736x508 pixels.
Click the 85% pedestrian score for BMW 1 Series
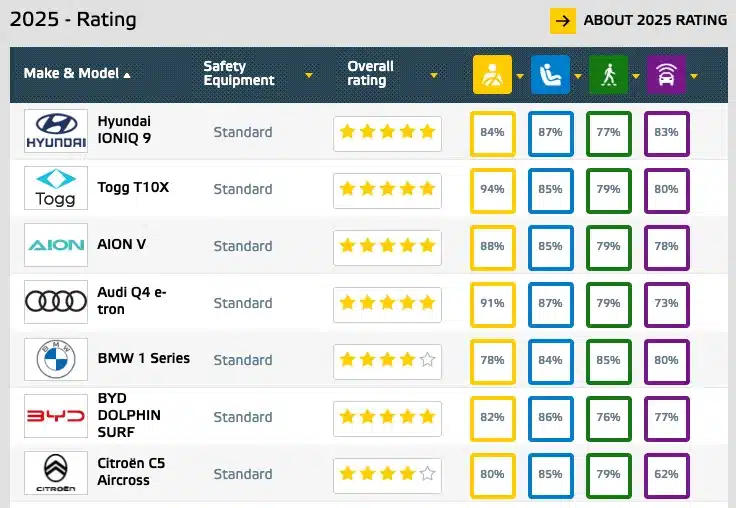pos(609,362)
